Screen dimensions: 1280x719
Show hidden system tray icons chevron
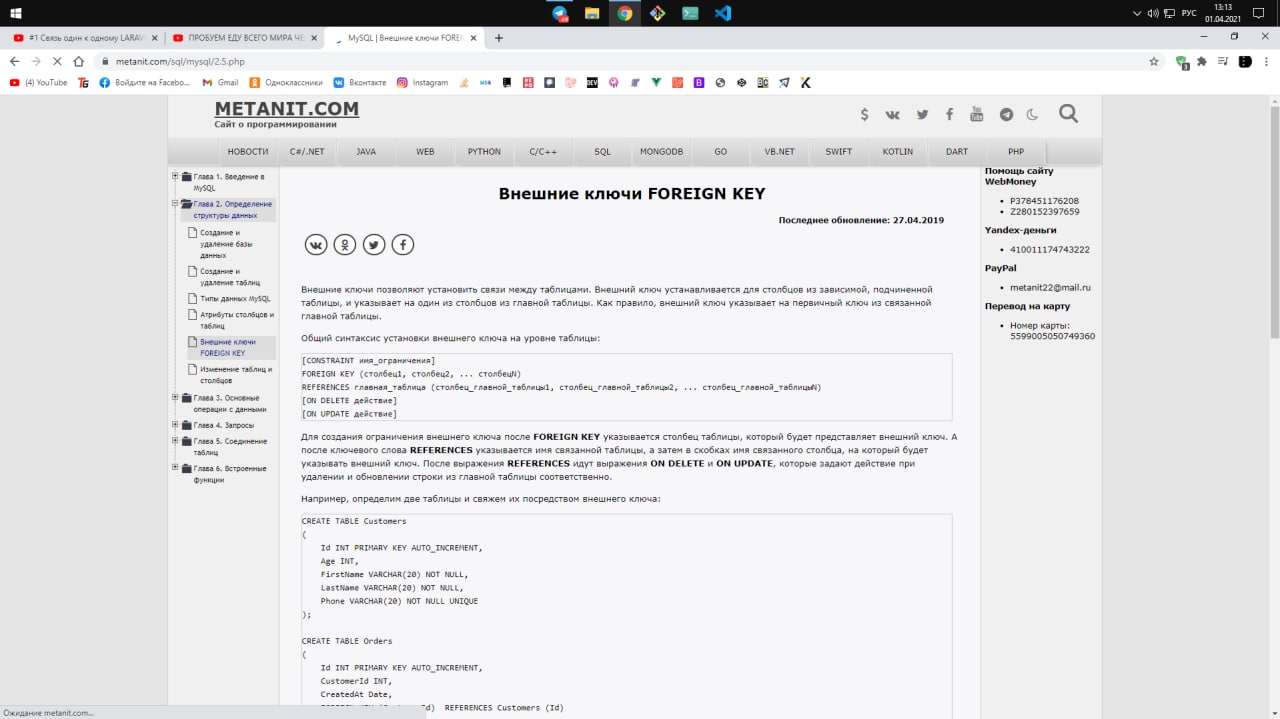(1137, 13)
